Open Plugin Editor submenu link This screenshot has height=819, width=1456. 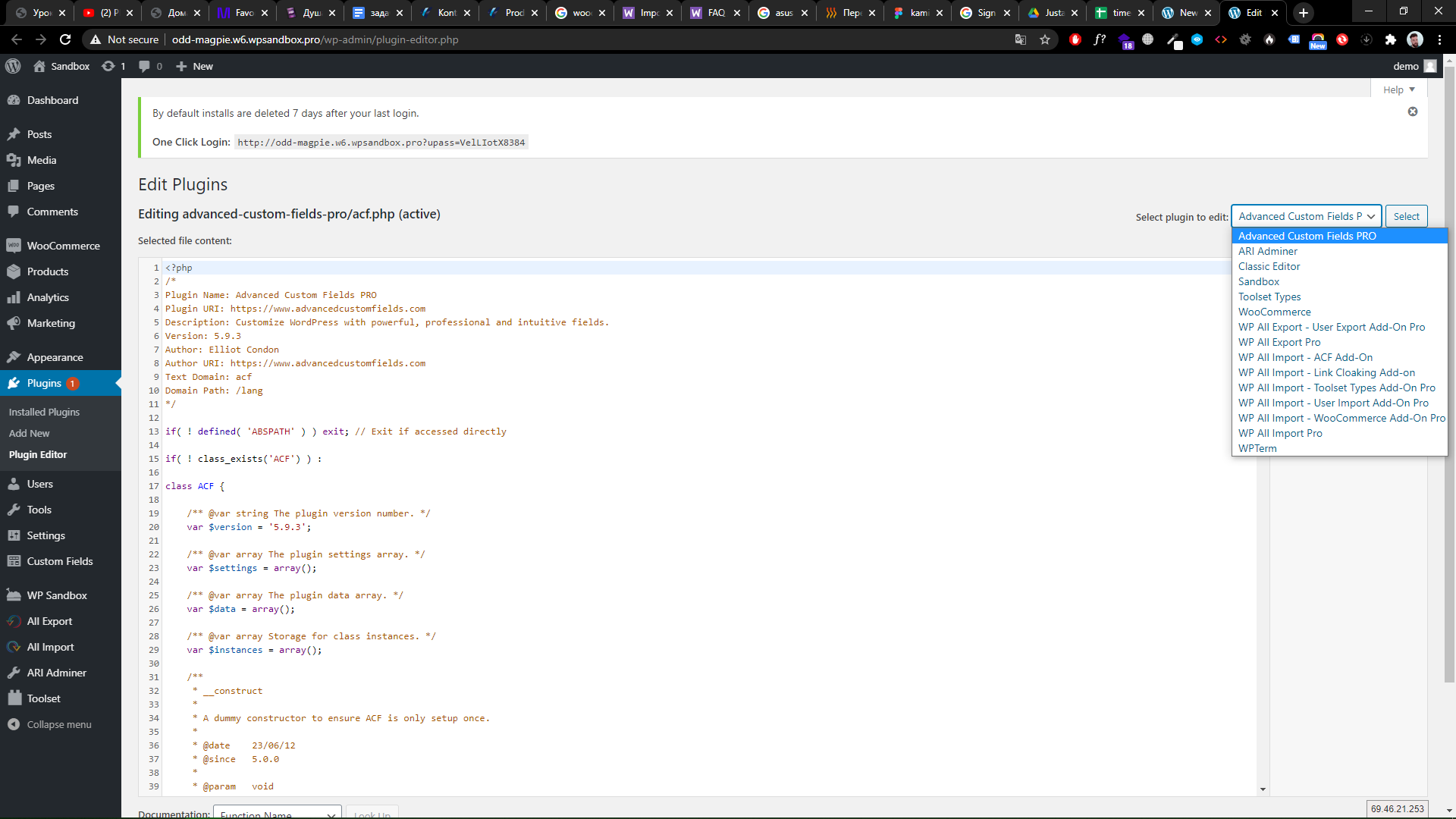[38, 454]
